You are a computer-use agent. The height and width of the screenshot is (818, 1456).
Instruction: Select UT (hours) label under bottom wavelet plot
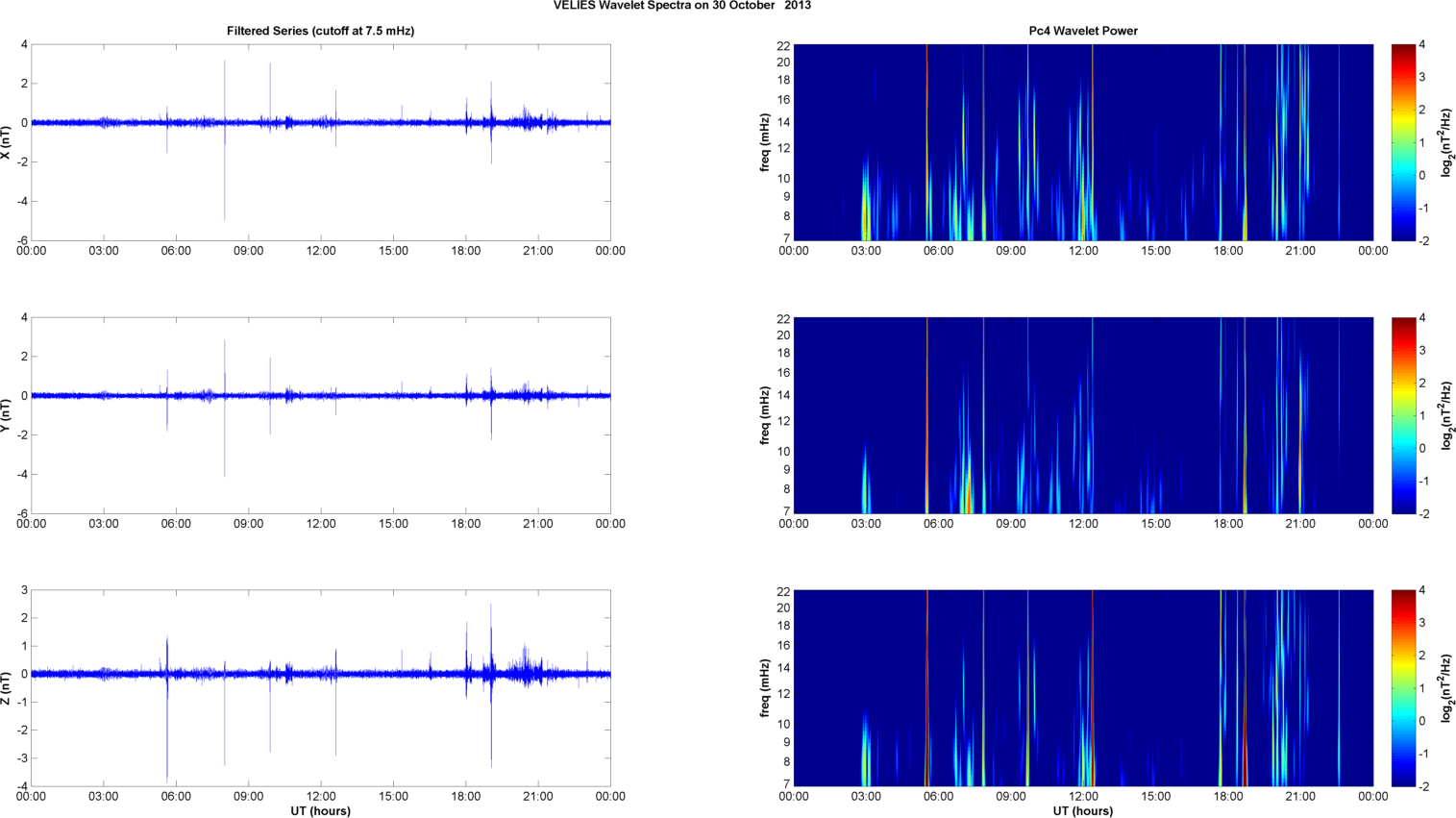(1082, 810)
